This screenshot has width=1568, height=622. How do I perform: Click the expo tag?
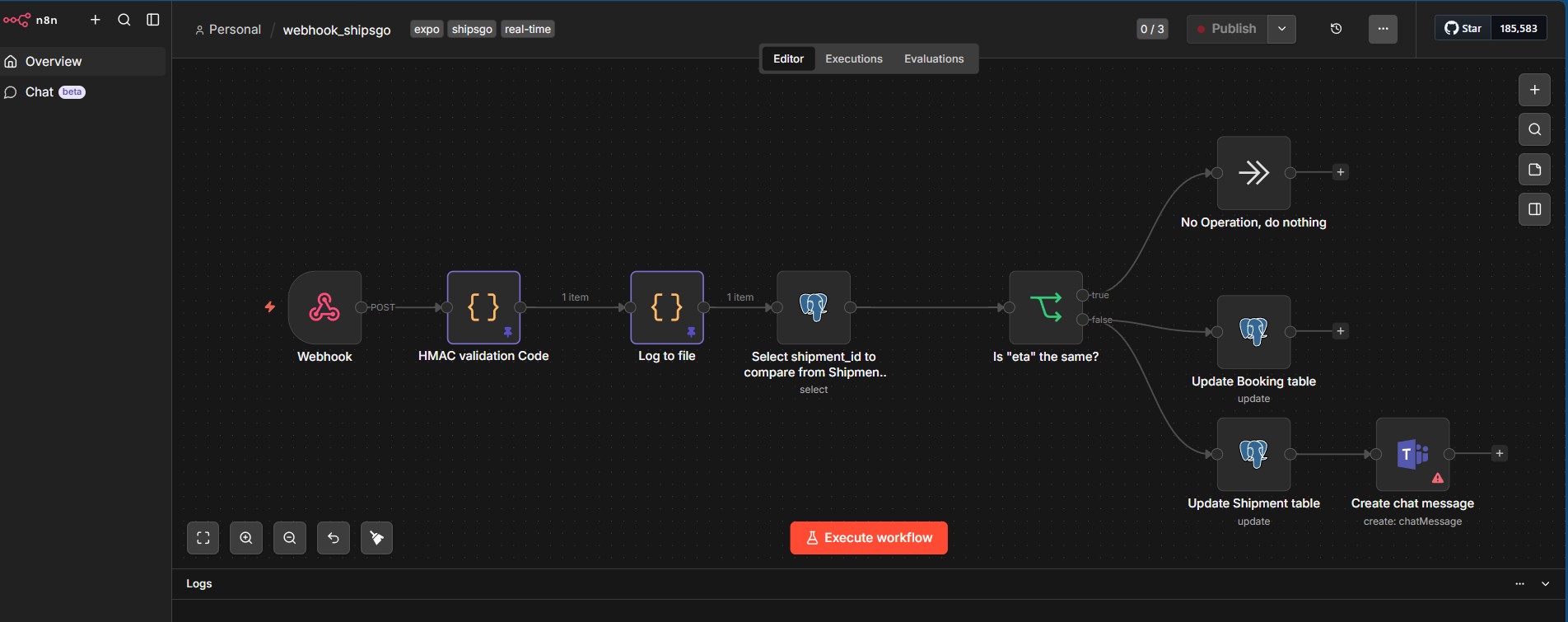pos(427,30)
